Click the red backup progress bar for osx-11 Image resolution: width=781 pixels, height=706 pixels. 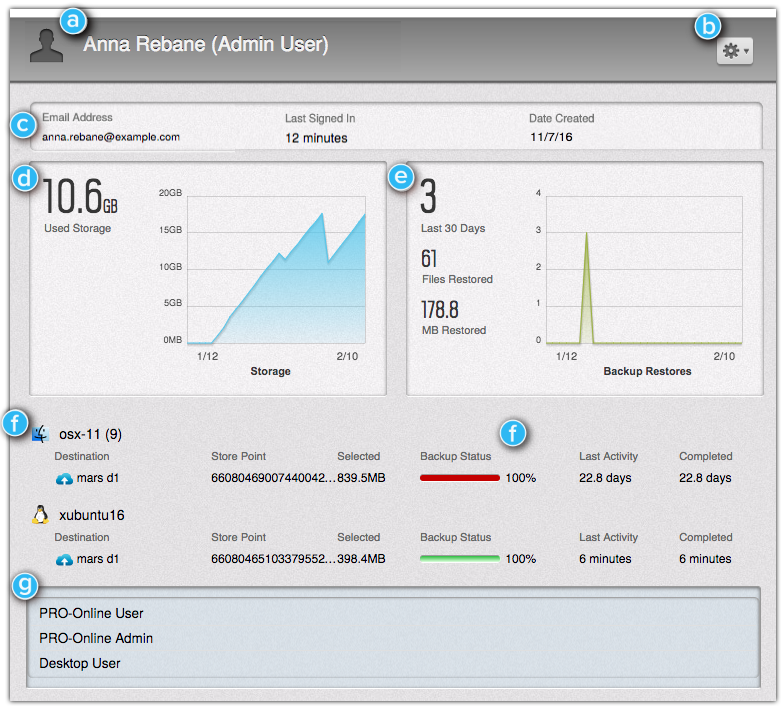460,478
